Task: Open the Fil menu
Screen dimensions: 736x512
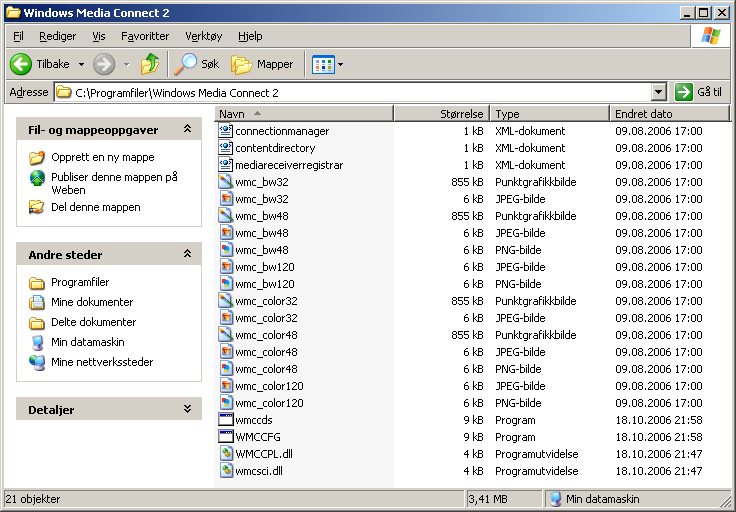Action: 18,36
